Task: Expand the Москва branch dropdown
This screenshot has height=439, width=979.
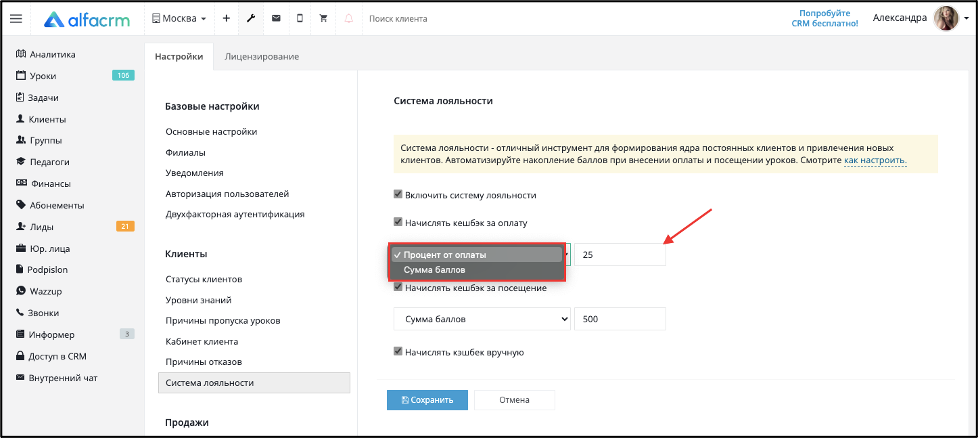Action: coord(179,19)
